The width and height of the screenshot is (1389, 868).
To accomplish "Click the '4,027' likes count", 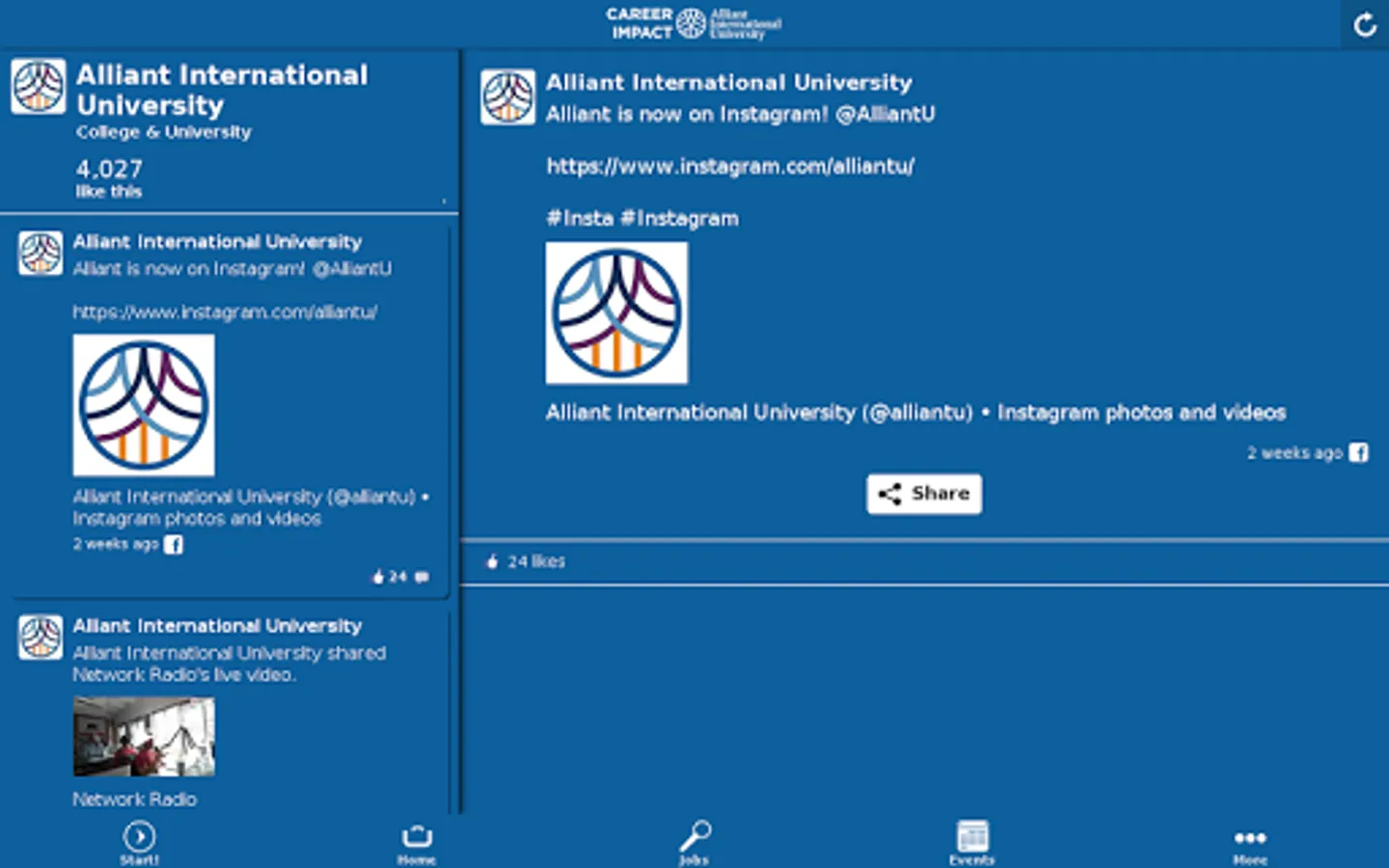I will click(x=109, y=169).
